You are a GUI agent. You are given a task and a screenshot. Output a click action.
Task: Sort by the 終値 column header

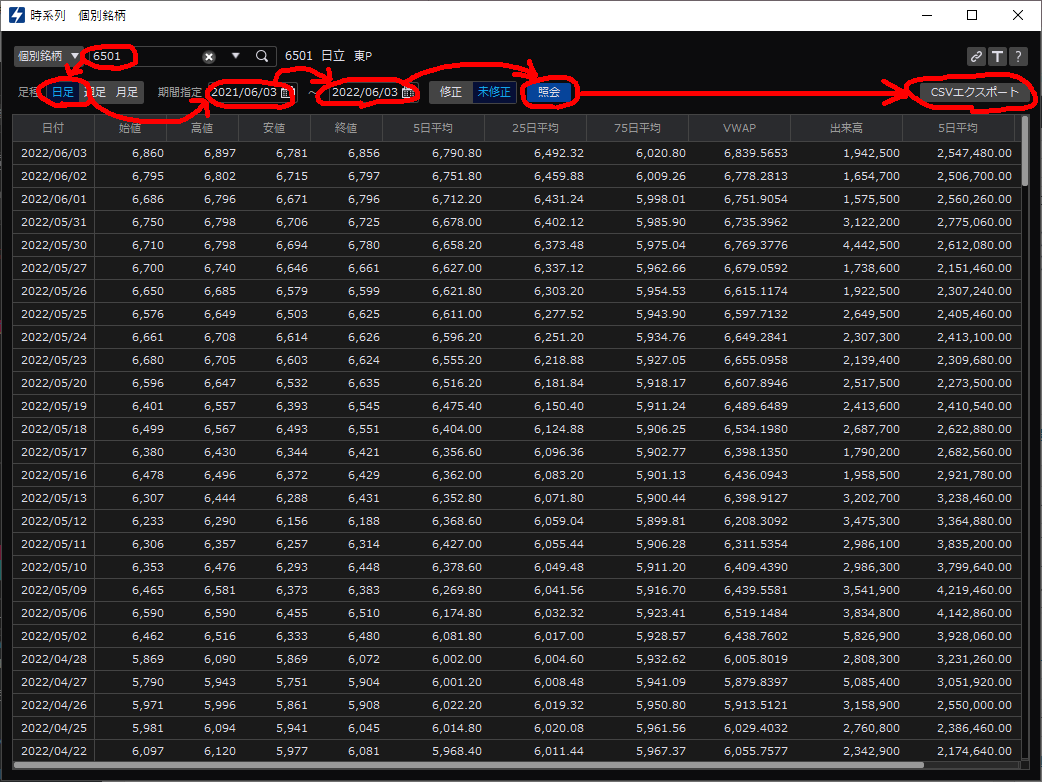[x=346, y=128]
